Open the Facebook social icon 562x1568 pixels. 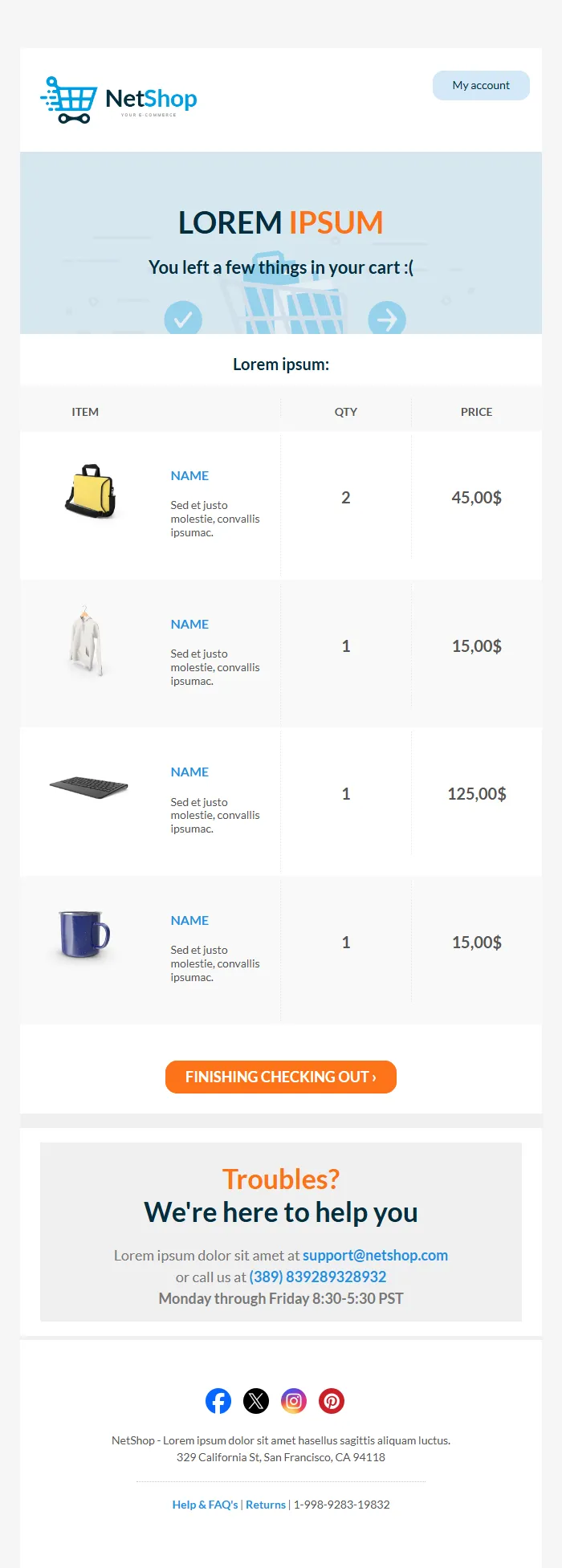(218, 1401)
